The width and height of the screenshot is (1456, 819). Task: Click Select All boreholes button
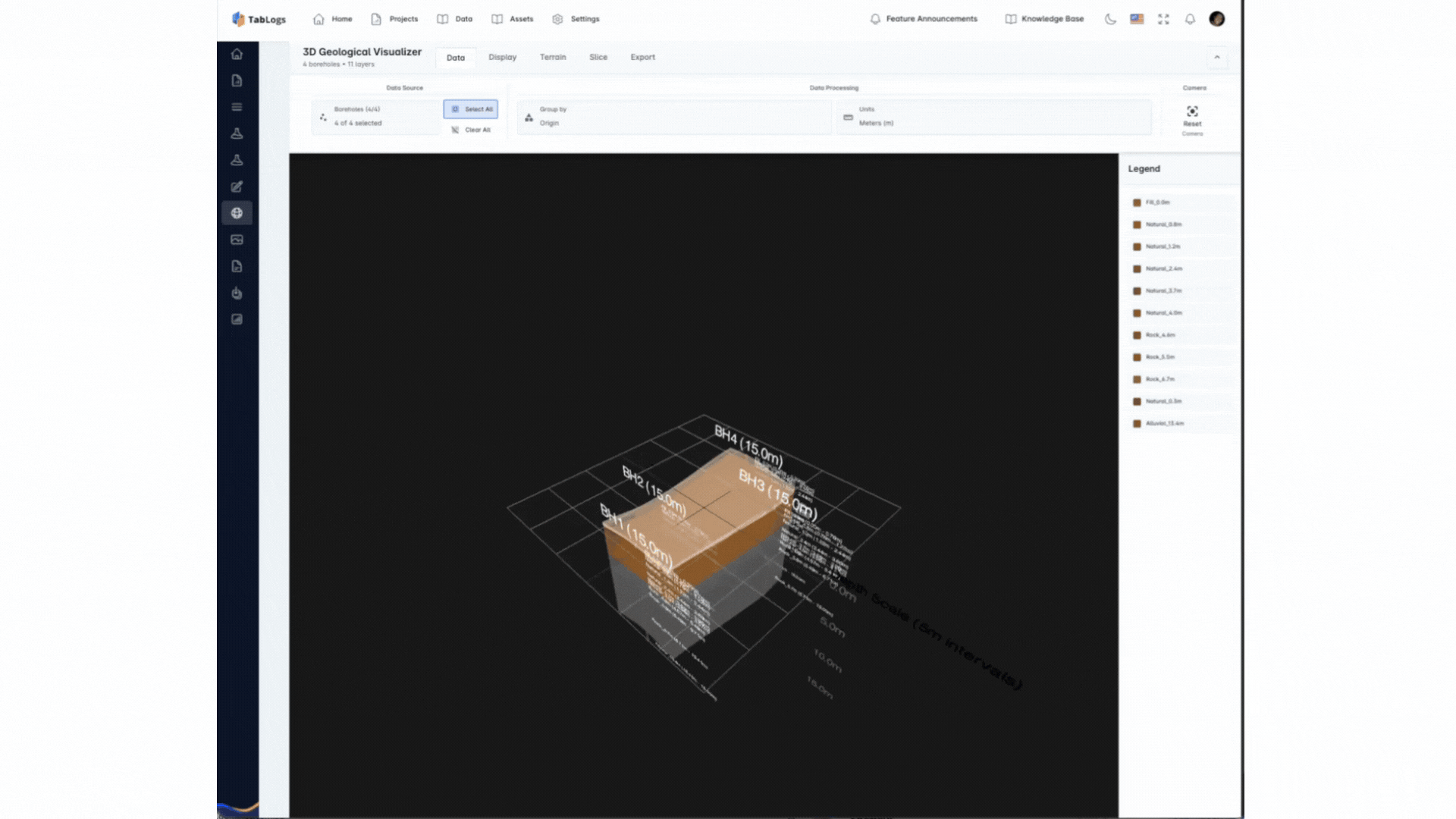click(x=471, y=109)
